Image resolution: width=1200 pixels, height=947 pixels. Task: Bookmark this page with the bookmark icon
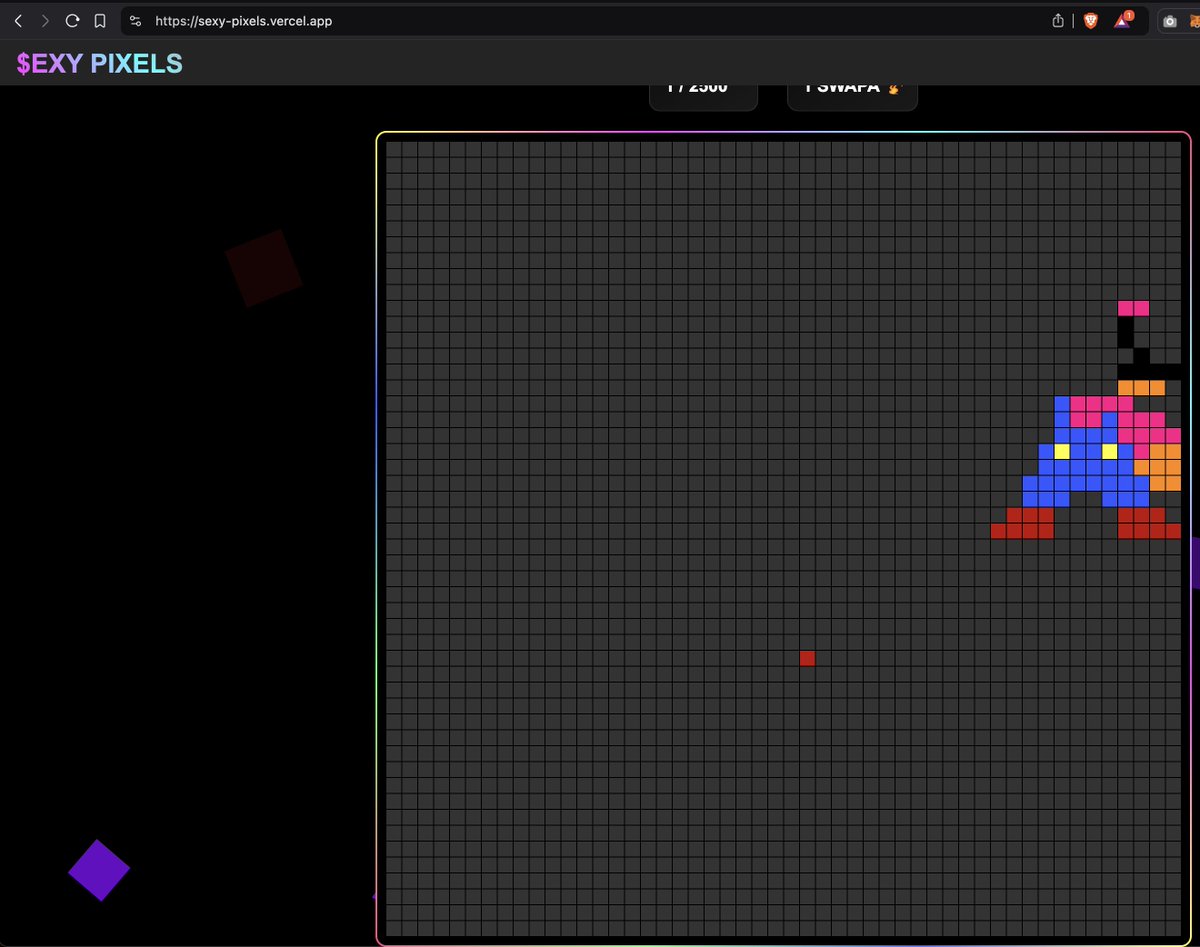pyautogui.click(x=99, y=21)
